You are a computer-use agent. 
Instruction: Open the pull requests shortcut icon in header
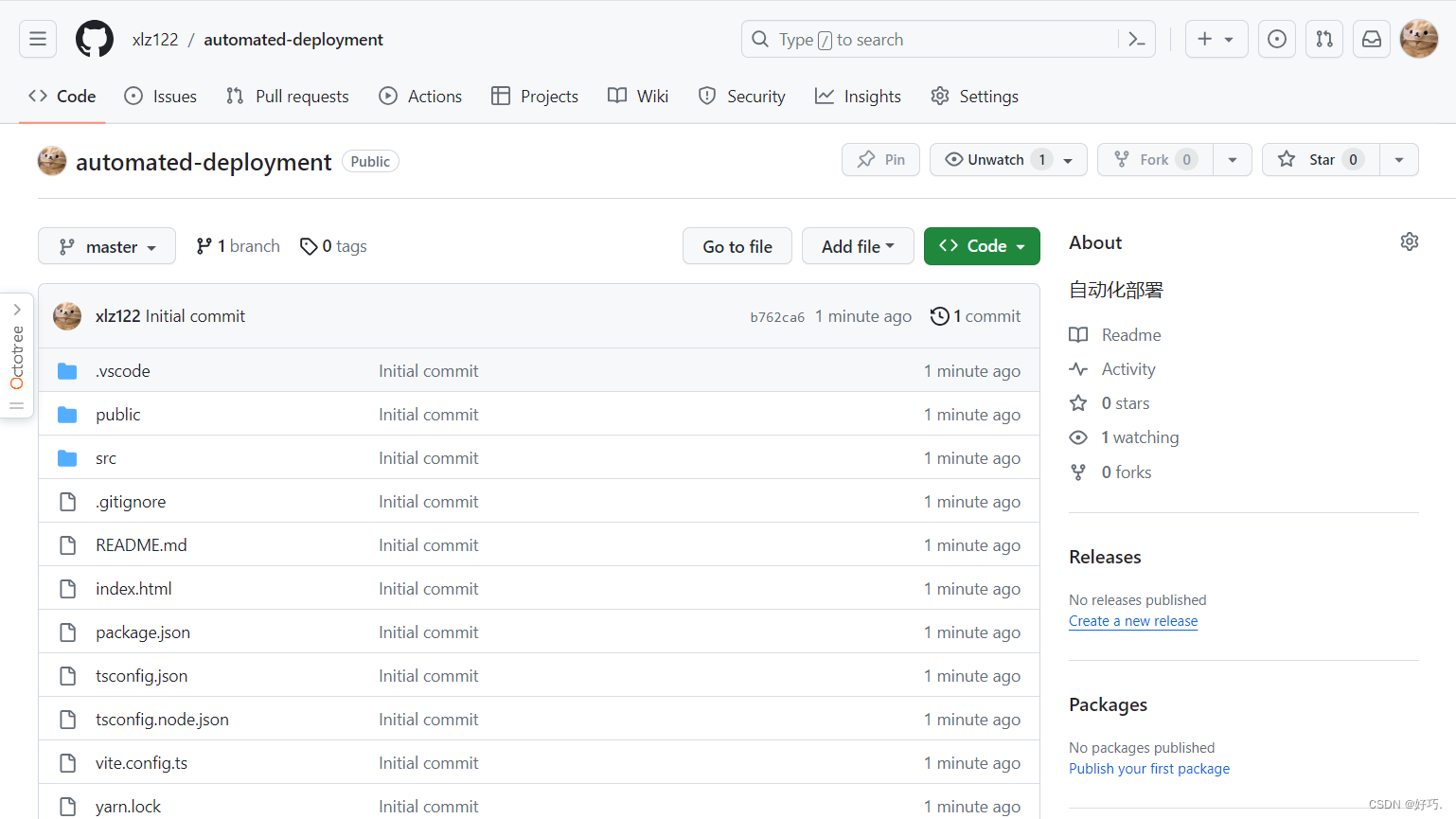[x=1324, y=39]
